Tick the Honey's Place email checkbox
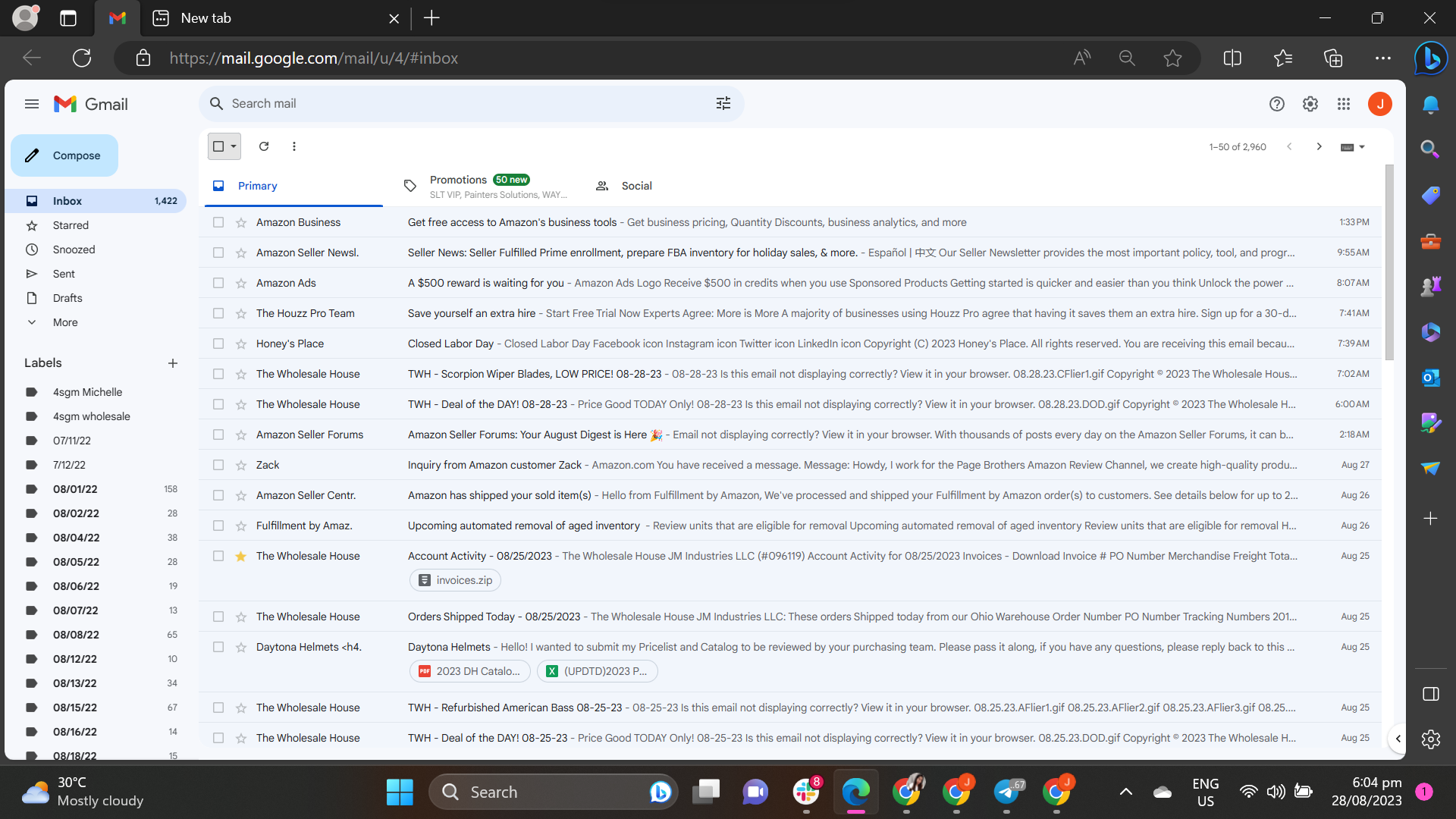Viewport: 1456px width, 819px height. pos(218,344)
